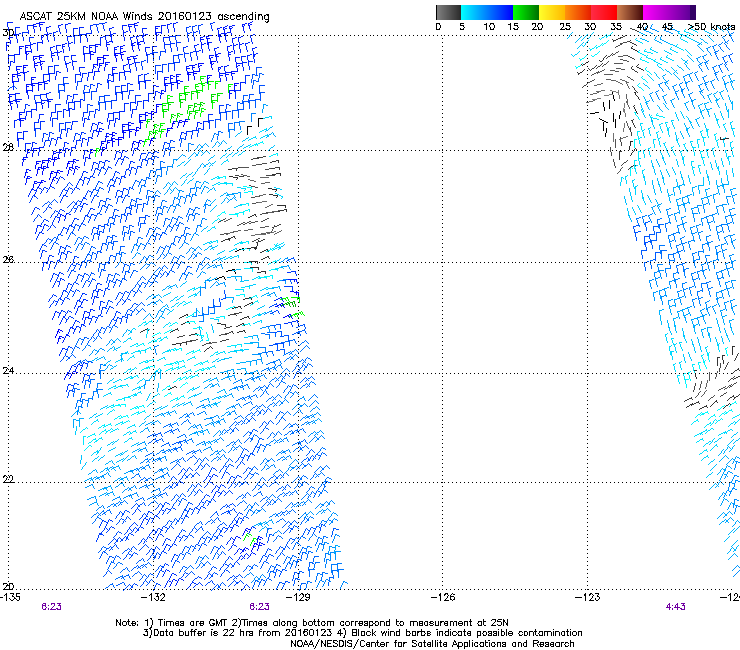740x650 pixels.
Task: Click the "0" value under the color bar
Action: (438, 27)
